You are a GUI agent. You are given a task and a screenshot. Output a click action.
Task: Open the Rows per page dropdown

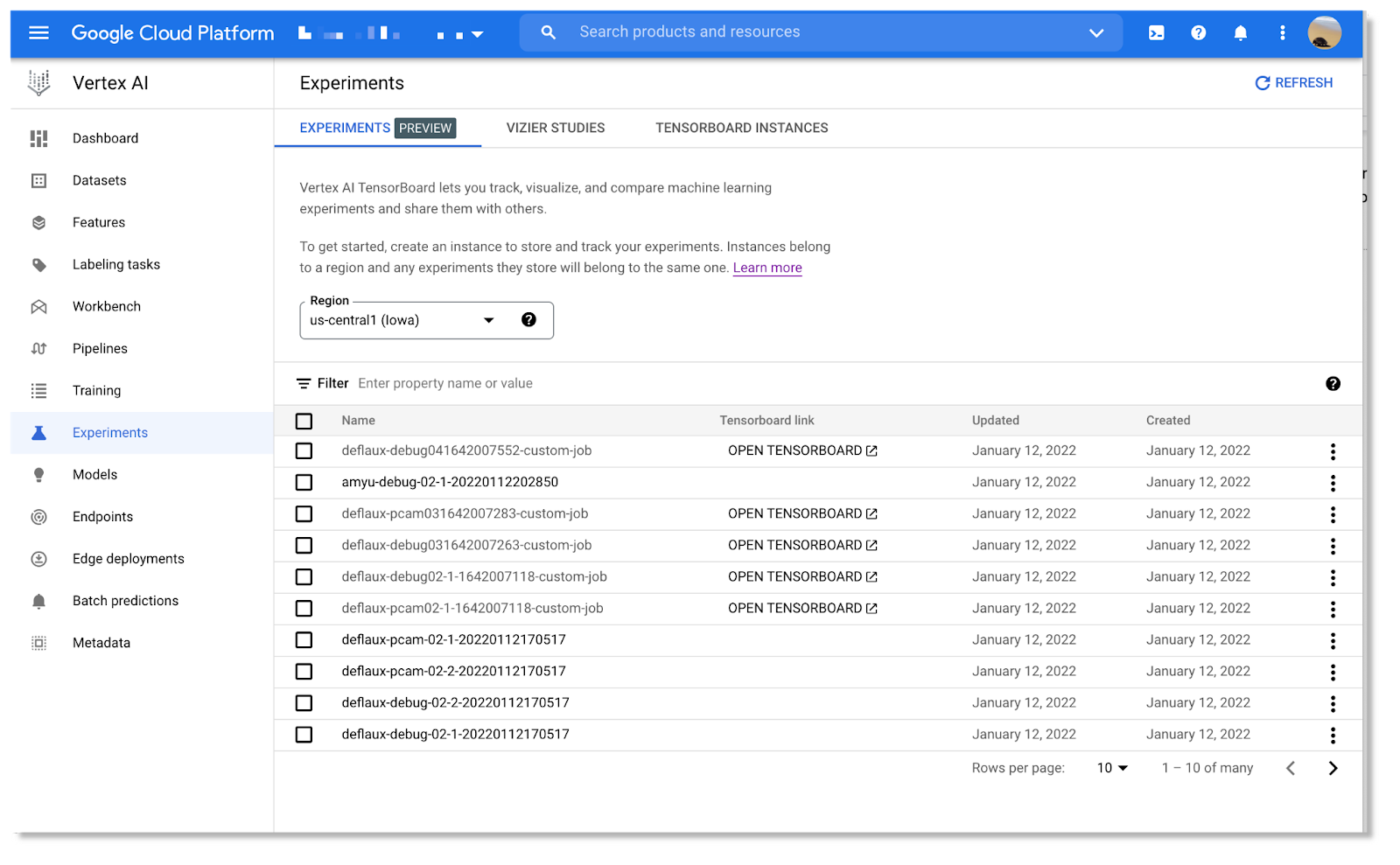click(x=1112, y=768)
